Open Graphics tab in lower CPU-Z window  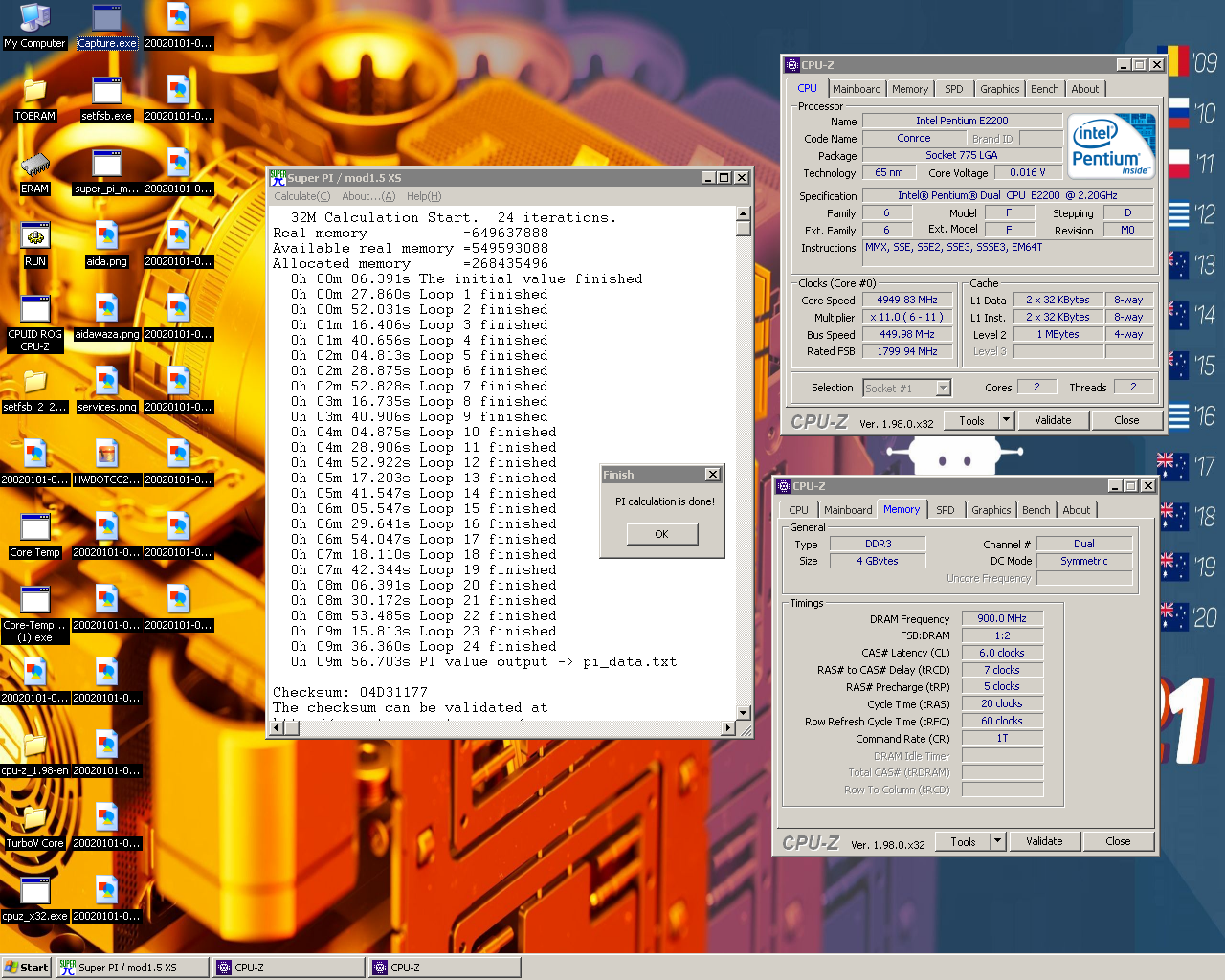pyautogui.click(x=991, y=510)
